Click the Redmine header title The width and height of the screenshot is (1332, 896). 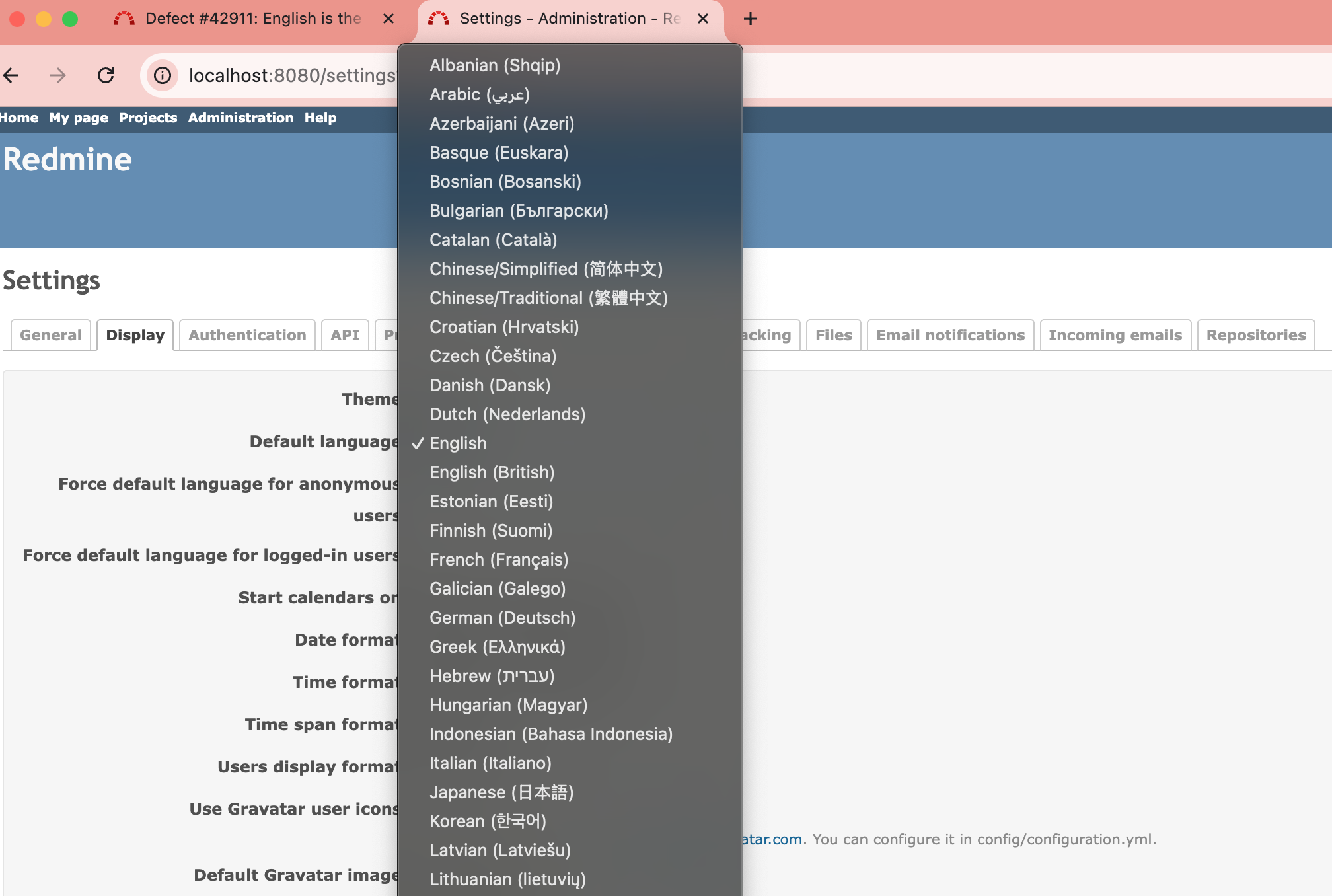(67, 160)
